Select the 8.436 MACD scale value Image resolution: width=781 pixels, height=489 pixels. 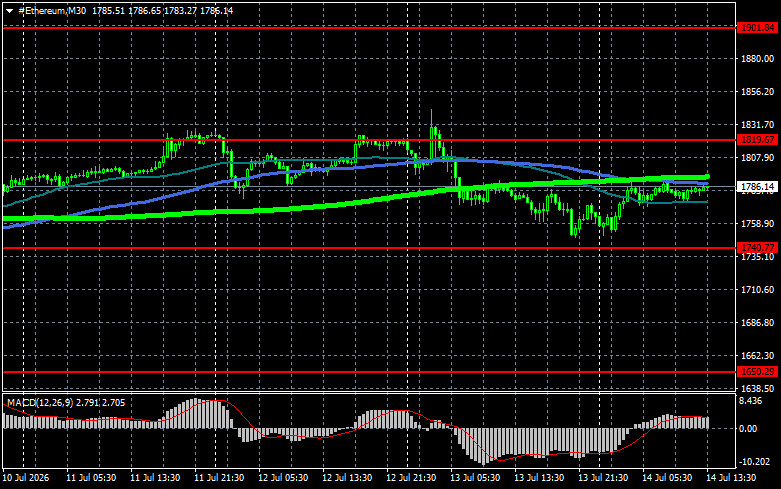point(751,401)
